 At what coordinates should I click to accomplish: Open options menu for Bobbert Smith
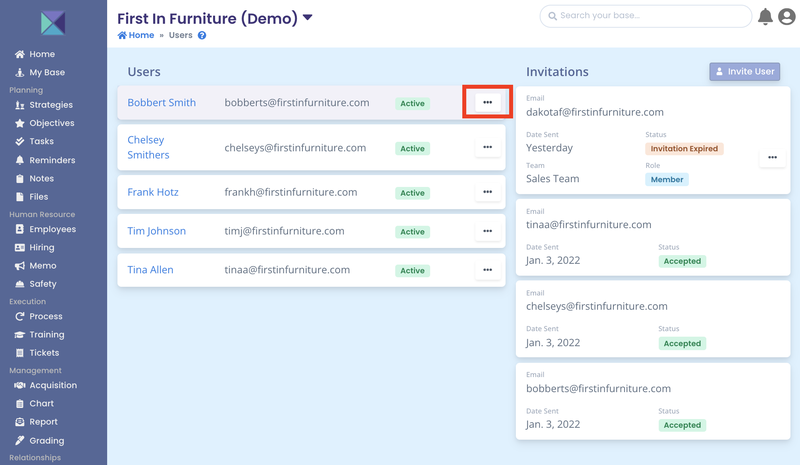[x=487, y=103]
